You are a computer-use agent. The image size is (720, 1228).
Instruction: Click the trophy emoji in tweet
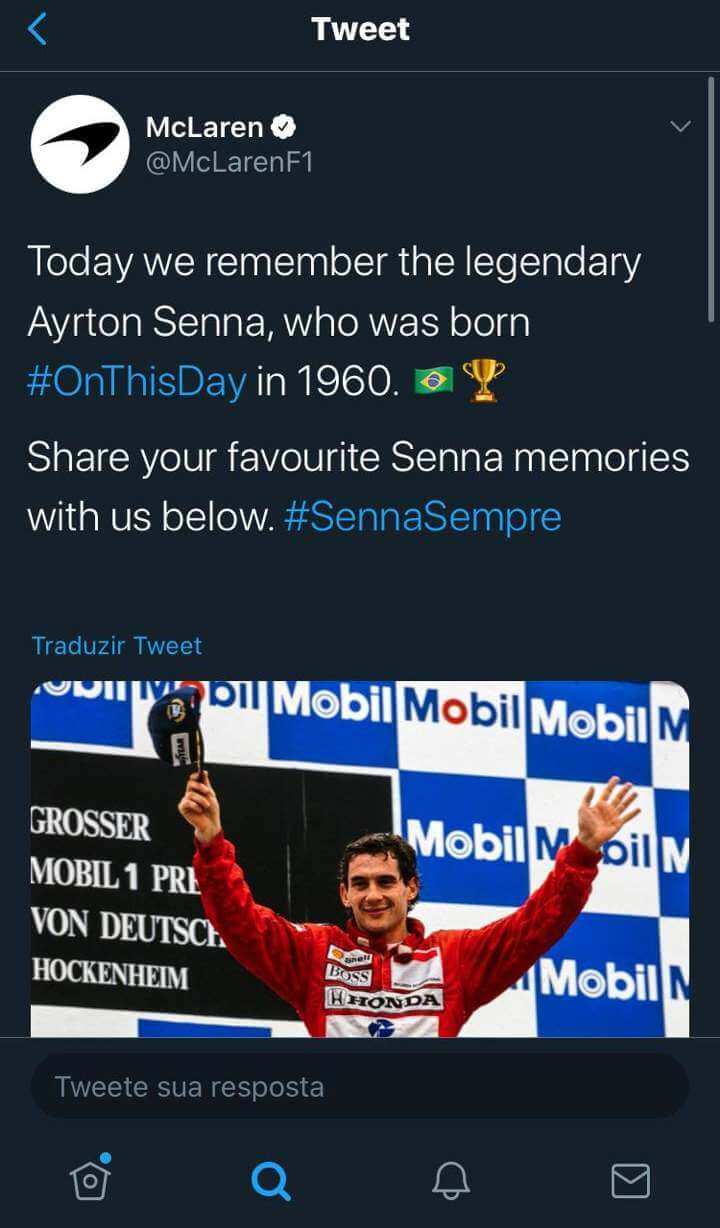484,381
